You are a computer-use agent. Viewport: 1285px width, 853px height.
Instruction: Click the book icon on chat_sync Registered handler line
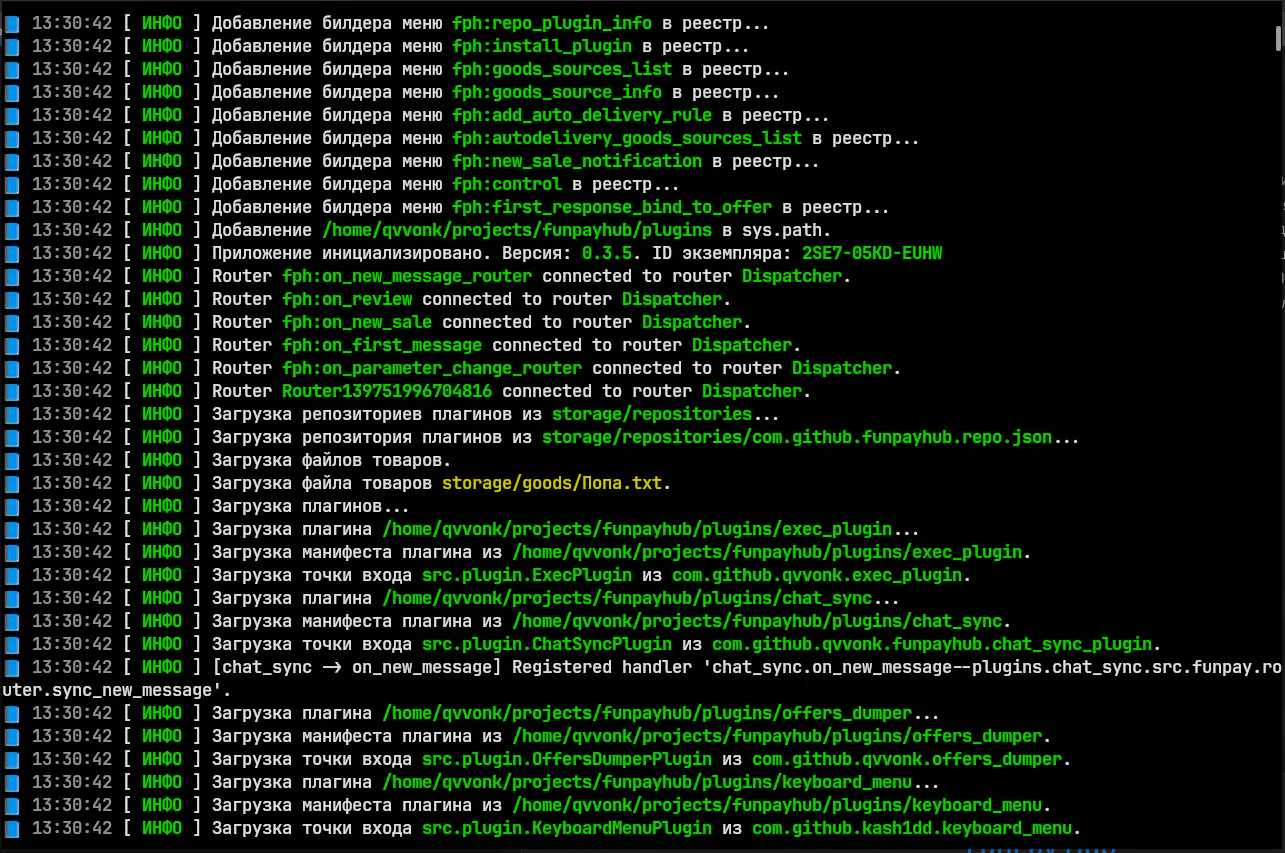(x=12, y=667)
